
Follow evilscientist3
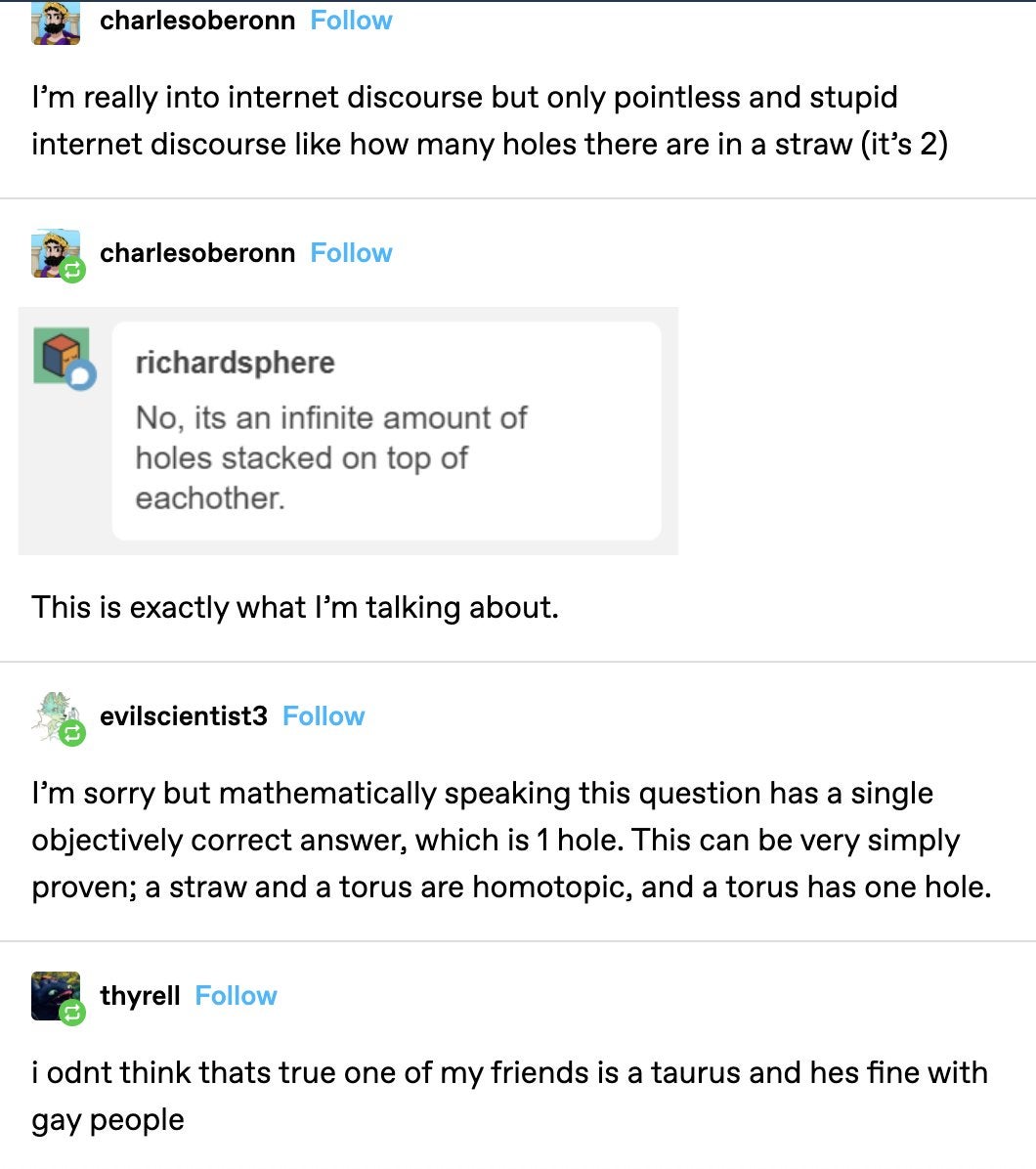coord(324,715)
